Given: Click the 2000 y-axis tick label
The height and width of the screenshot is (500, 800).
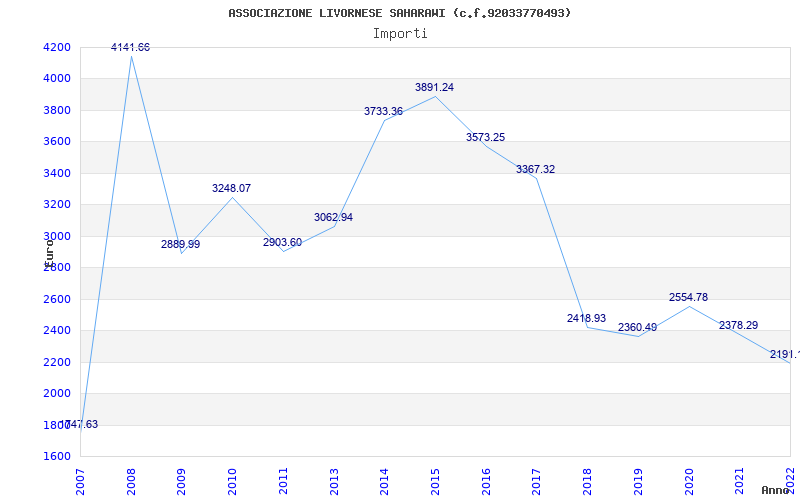Looking at the screenshot, I should point(57,393).
